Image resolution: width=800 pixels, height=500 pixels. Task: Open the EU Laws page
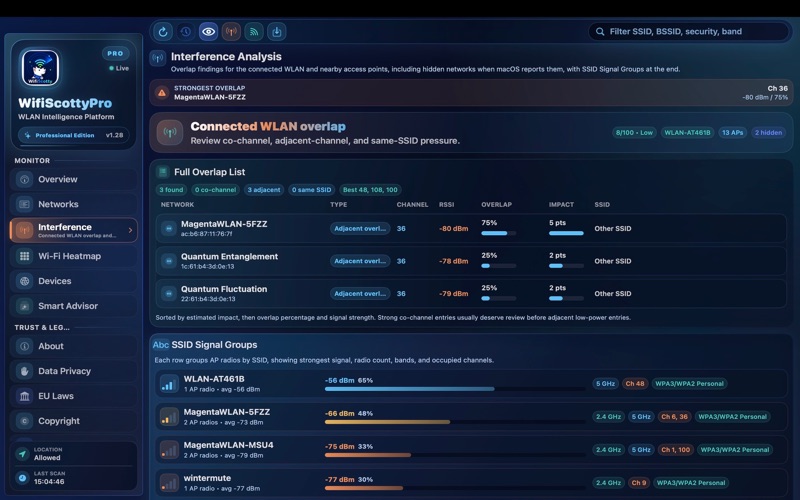pos(73,396)
